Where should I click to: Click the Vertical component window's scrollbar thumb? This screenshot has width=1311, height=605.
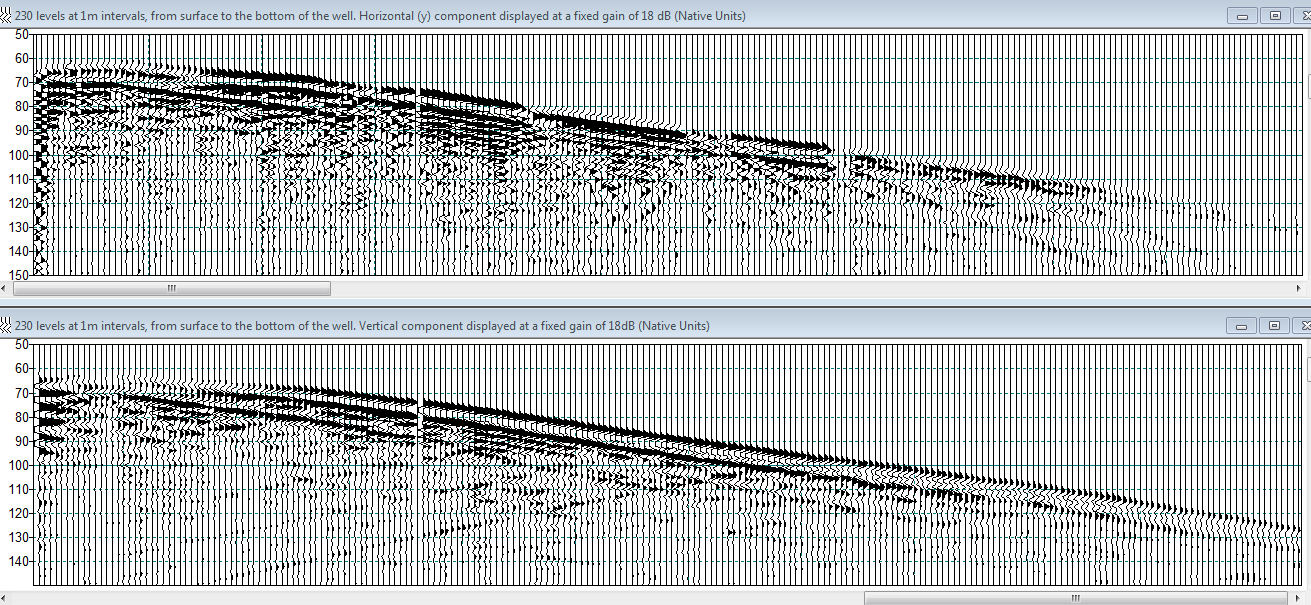pyautogui.click(x=1075, y=598)
